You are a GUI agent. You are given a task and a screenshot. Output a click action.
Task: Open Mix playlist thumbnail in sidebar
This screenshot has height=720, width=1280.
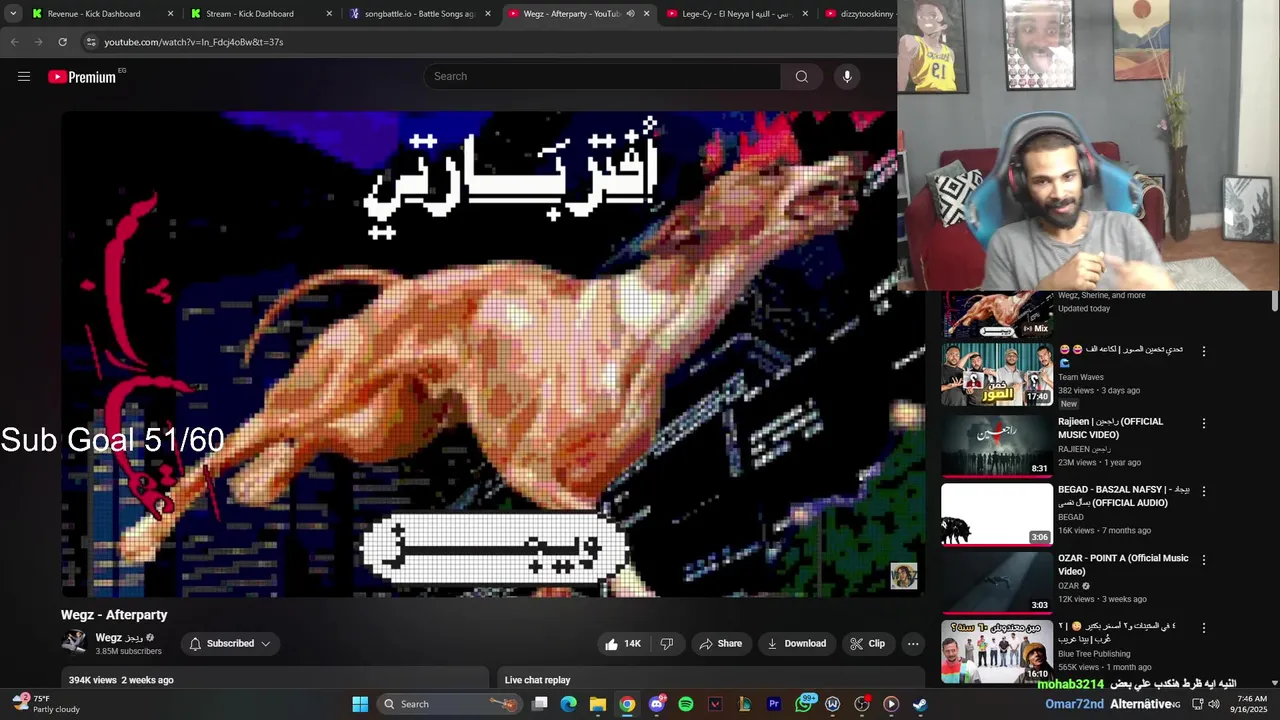click(x=997, y=314)
